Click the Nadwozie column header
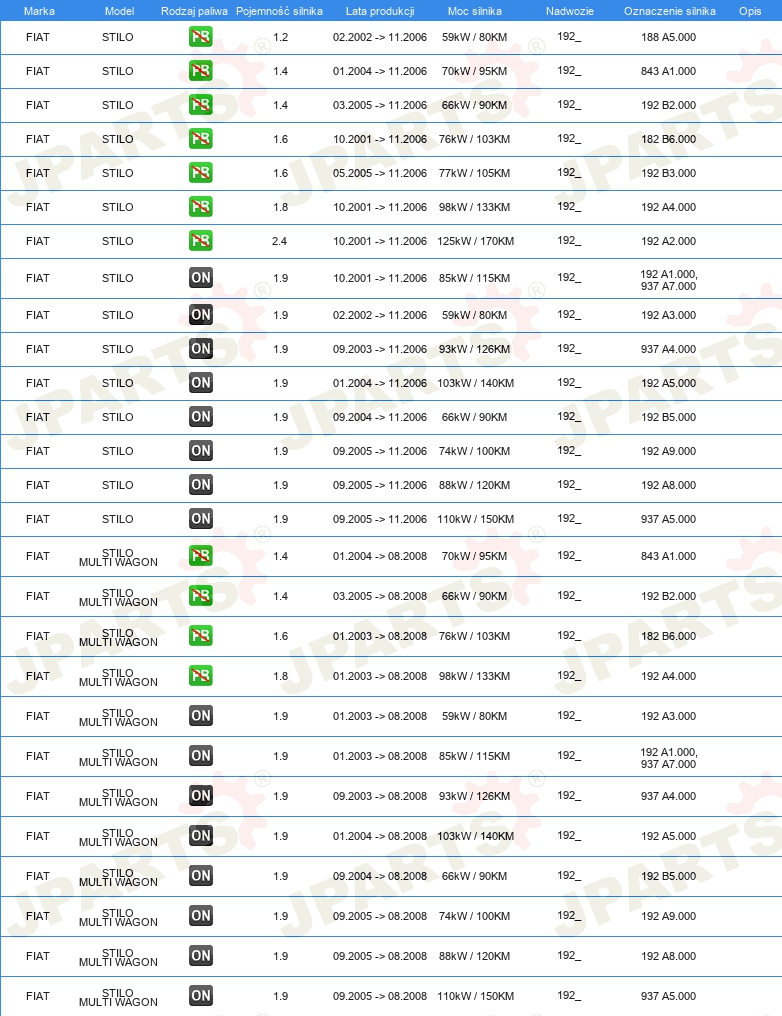 click(569, 11)
